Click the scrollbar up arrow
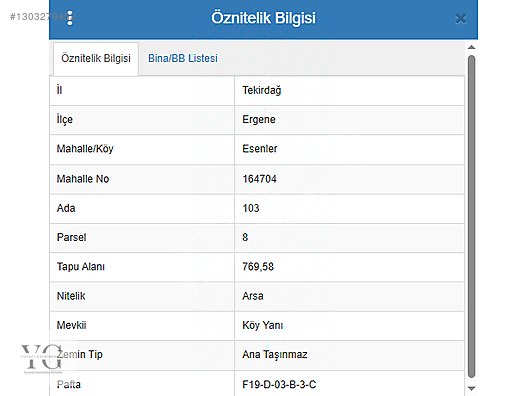Image resolution: width=528 pixels, height=396 pixels. point(471,47)
